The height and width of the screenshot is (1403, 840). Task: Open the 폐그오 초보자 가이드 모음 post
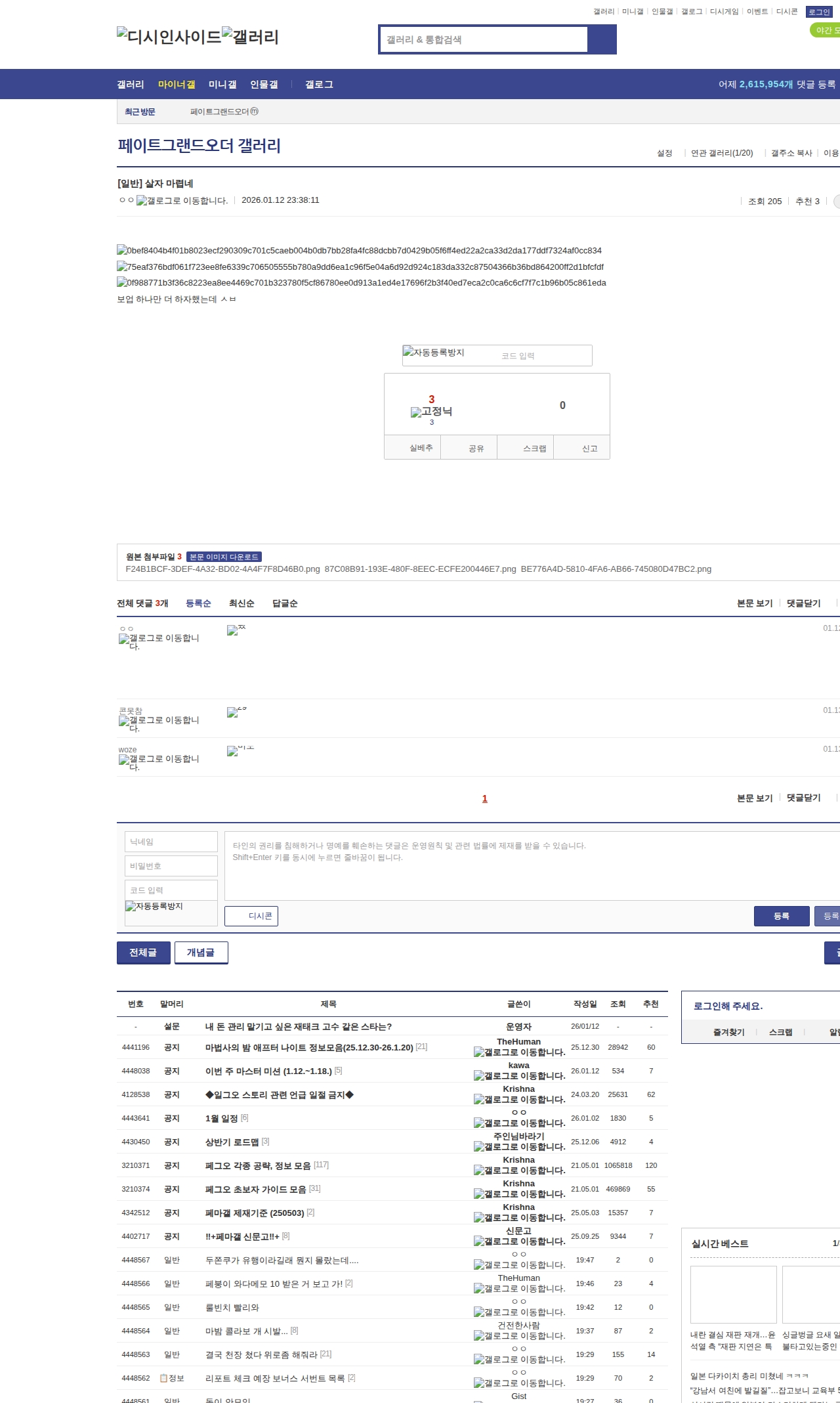click(256, 1189)
